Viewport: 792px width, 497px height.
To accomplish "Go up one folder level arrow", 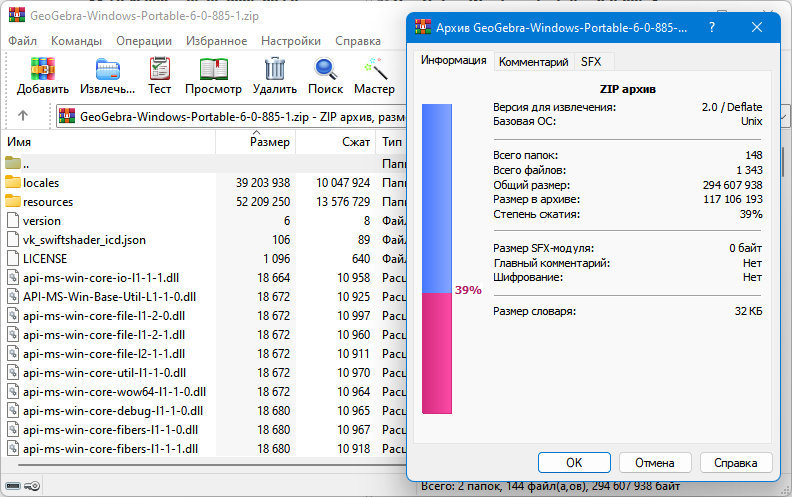I will tap(23, 116).
